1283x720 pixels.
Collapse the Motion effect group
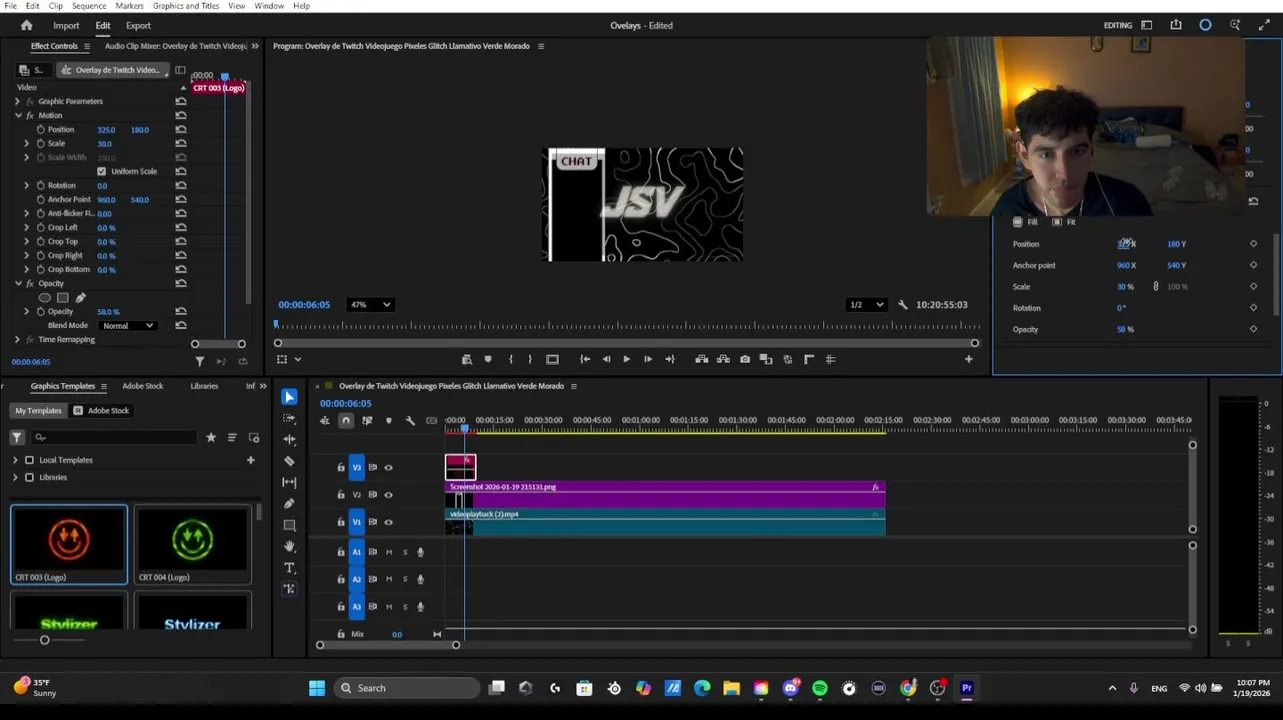point(18,115)
